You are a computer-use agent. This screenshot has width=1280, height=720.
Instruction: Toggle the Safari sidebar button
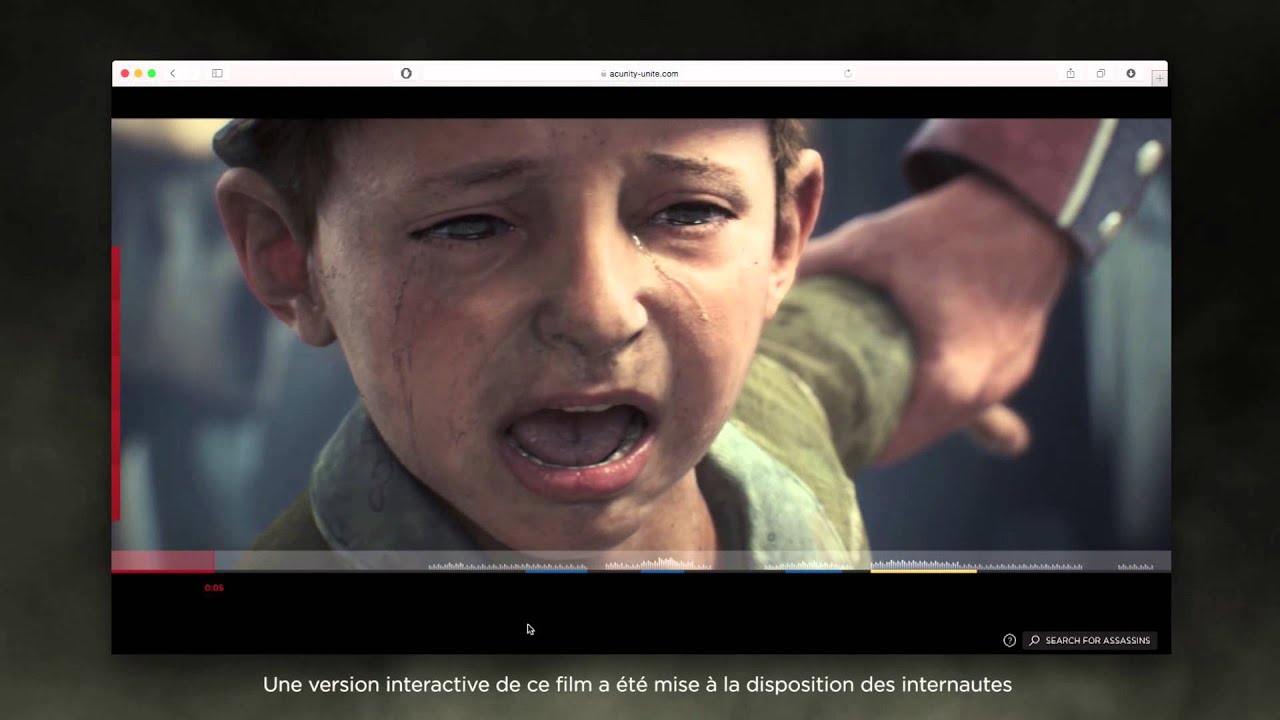pyautogui.click(x=217, y=73)
